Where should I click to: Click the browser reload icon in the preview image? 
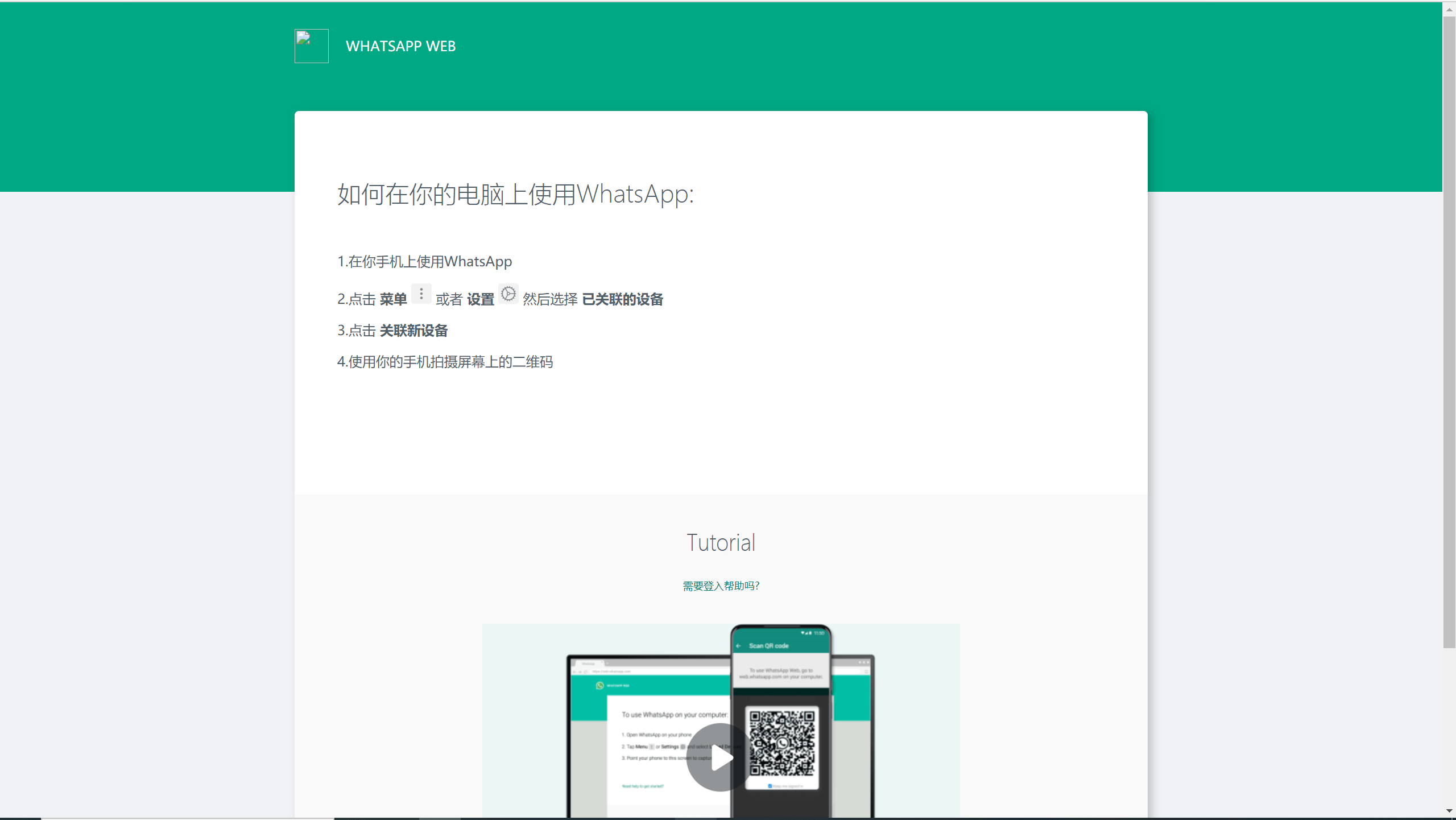(586, 671)
